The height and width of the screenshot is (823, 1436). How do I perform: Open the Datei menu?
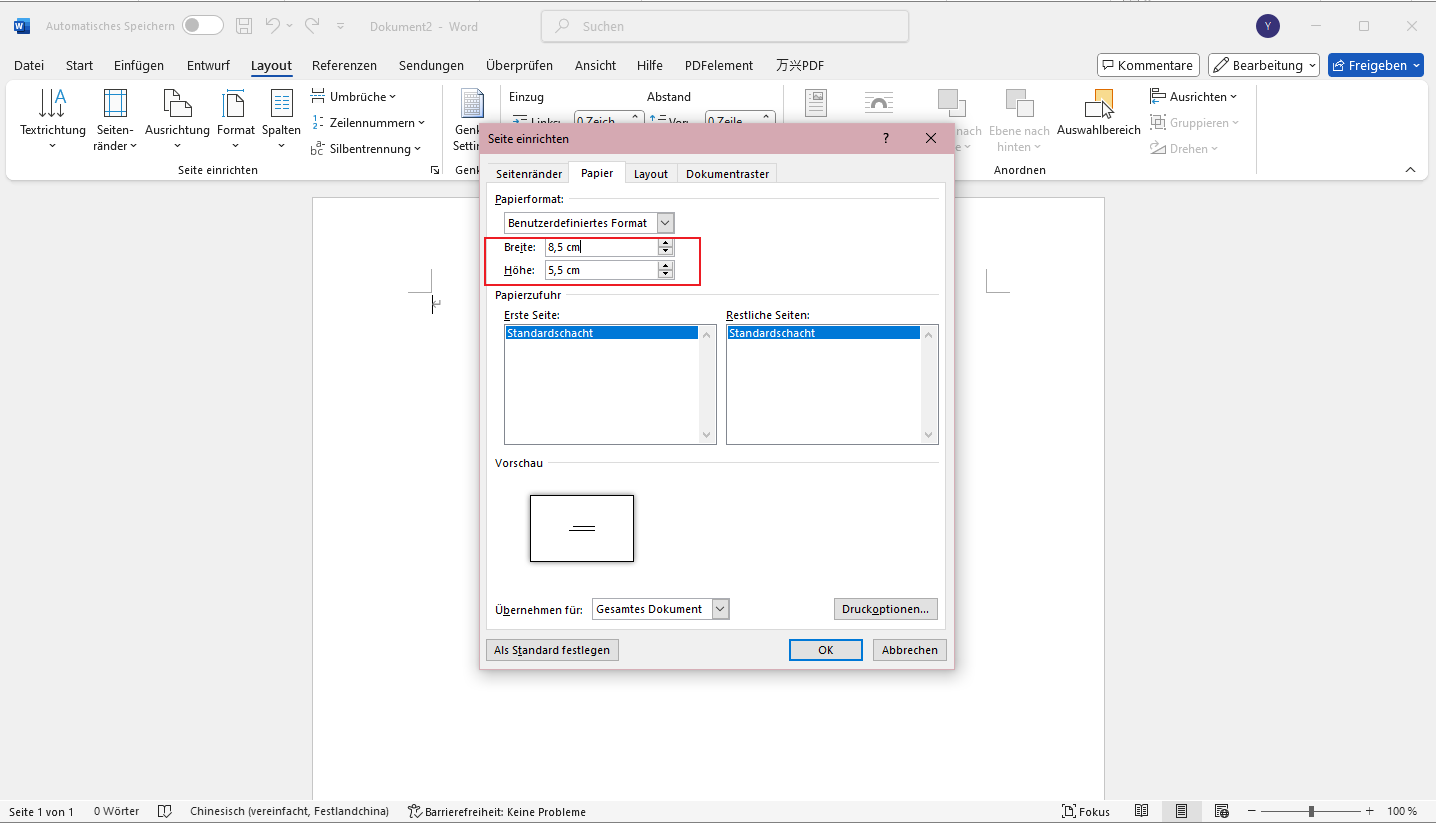29,65
